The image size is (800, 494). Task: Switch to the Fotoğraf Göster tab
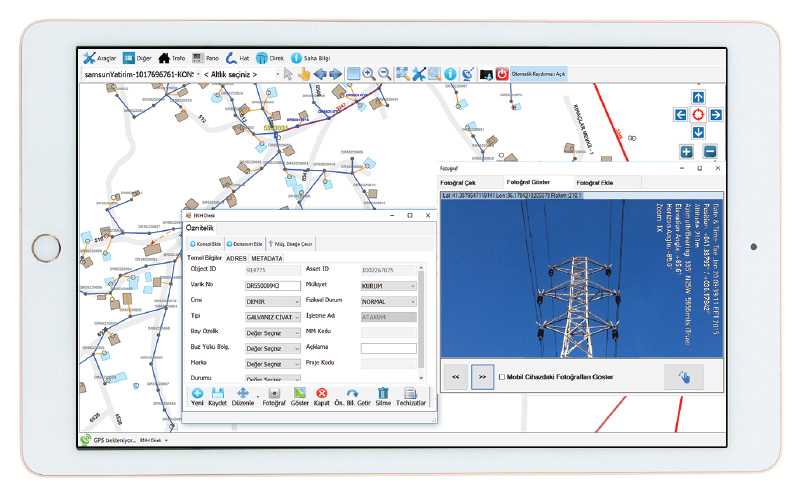tap(538, 182)
